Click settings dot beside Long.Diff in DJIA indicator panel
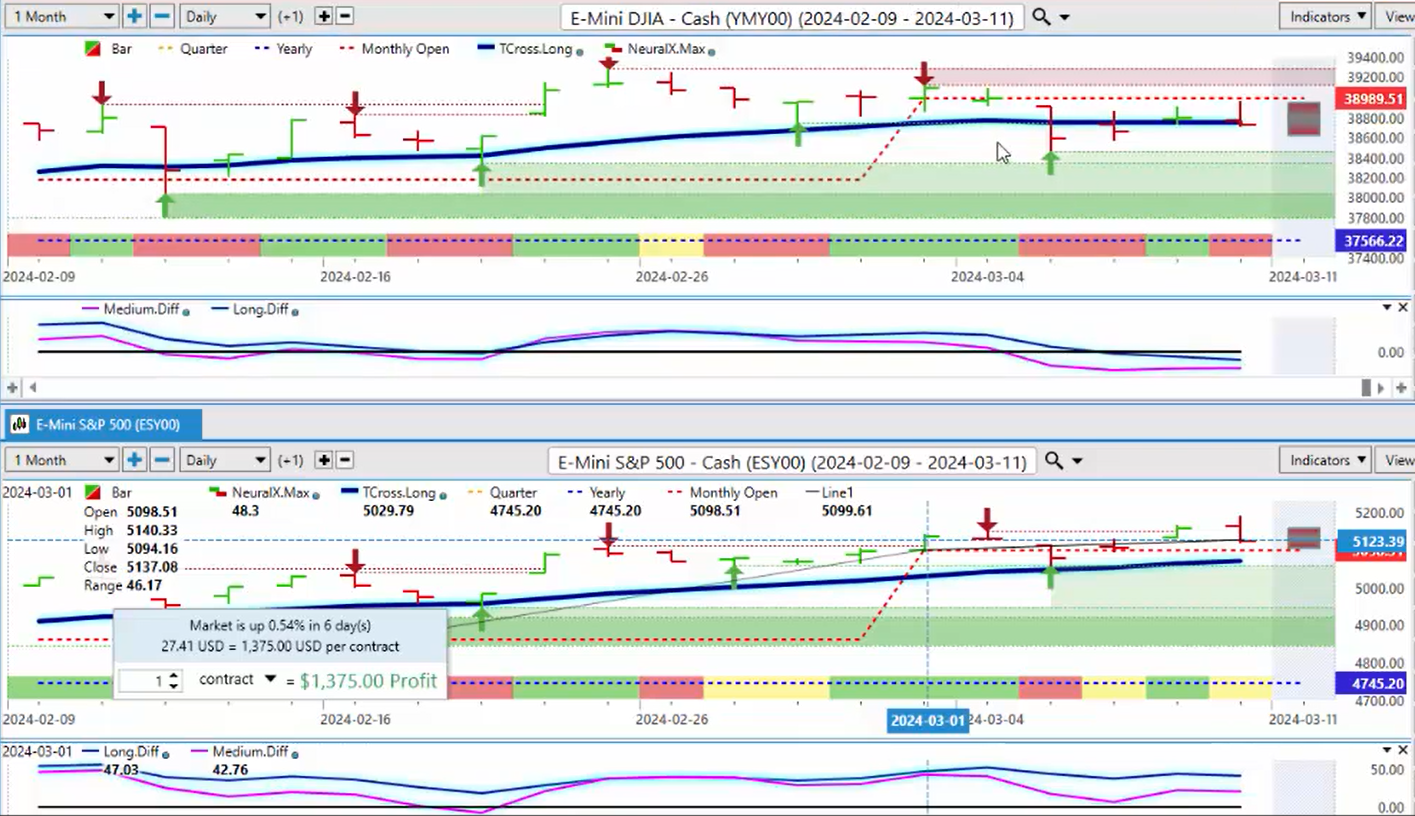1415x816 pixels. point(294,311)
